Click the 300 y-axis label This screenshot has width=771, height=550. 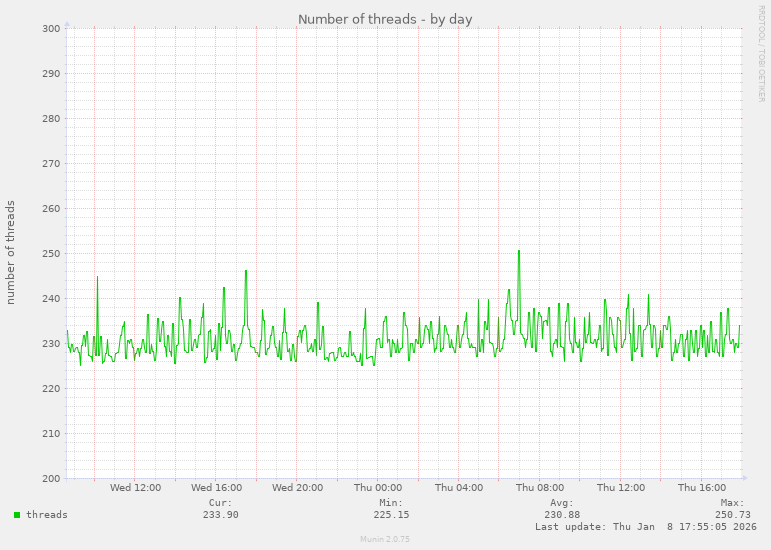pos(51,29)
